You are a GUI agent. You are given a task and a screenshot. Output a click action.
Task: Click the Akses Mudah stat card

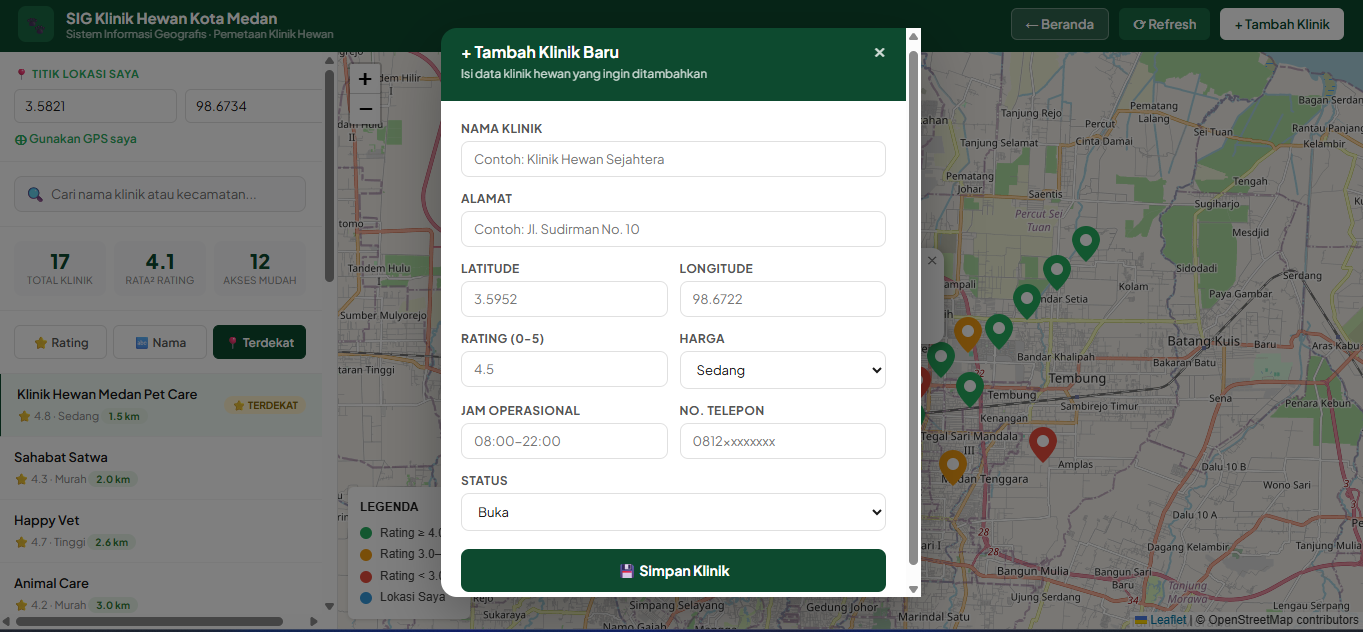click(260, 268)
